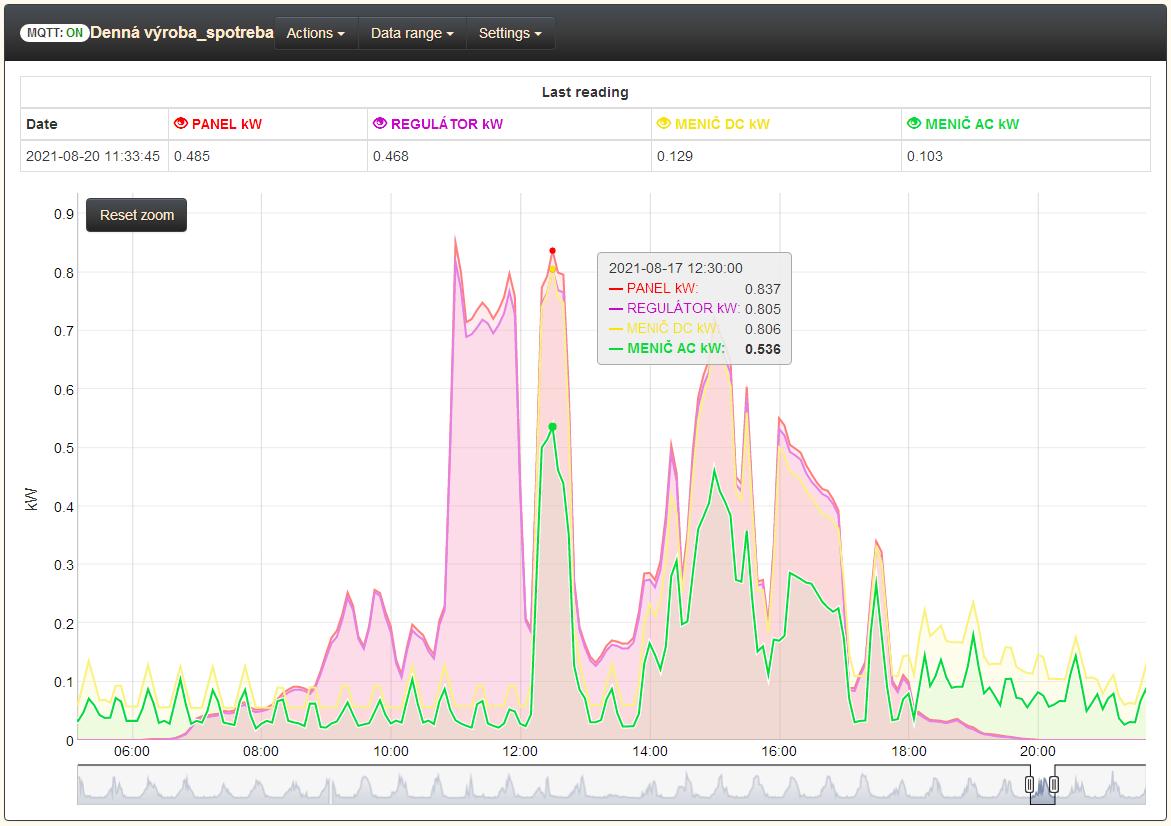Toggle the yellow MENIČ DC kW eye icon

[x=664, y=124]
